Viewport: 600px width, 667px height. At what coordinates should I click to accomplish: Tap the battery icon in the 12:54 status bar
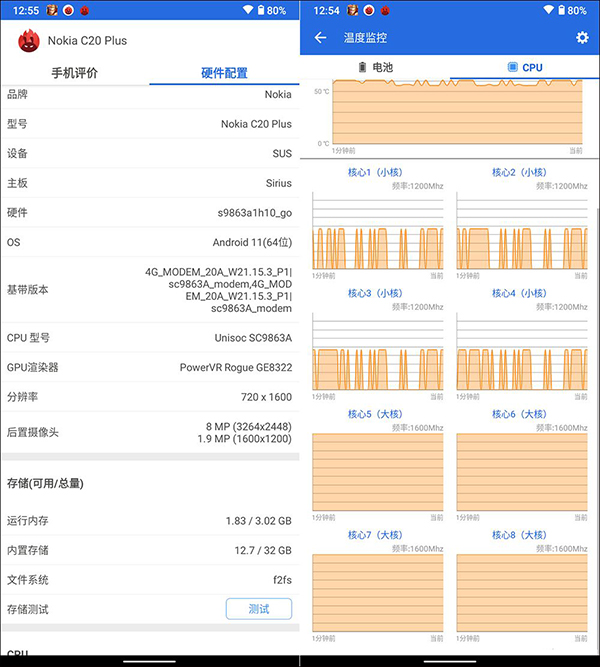pos(561,10)
